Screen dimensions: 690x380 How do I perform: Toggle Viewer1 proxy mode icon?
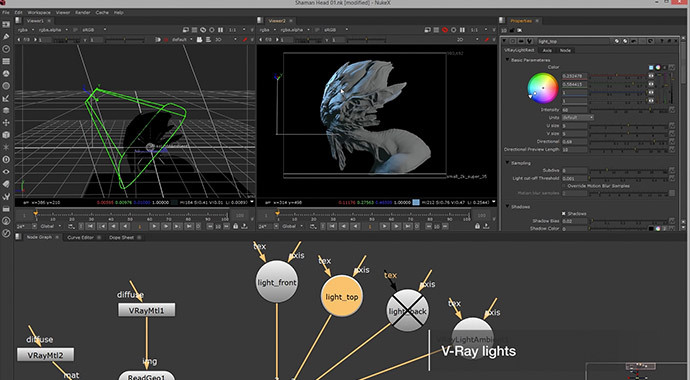[195, 30]
